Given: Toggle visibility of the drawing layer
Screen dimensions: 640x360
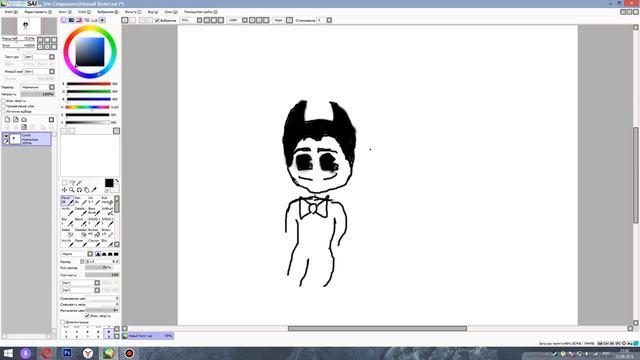Looking at the screenshot, I should pyautogui.click(x=6, y=136).
